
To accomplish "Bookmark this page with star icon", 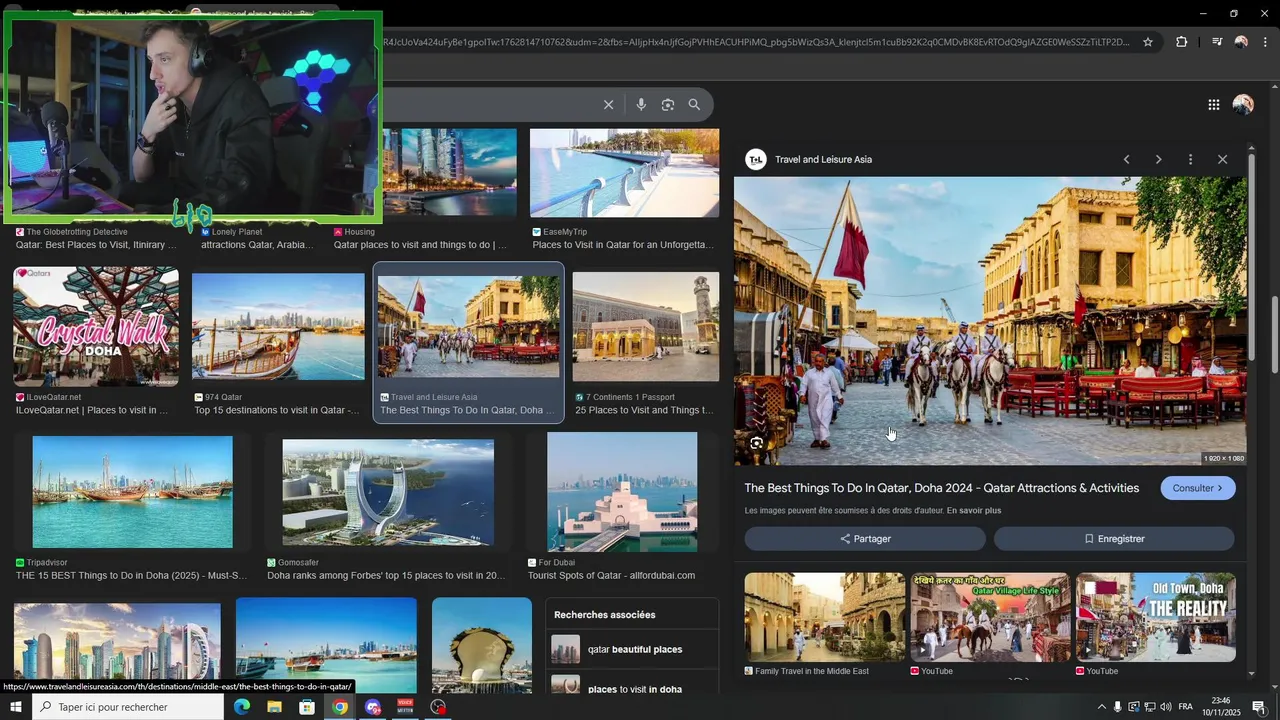I will [x=1148, y=42].
